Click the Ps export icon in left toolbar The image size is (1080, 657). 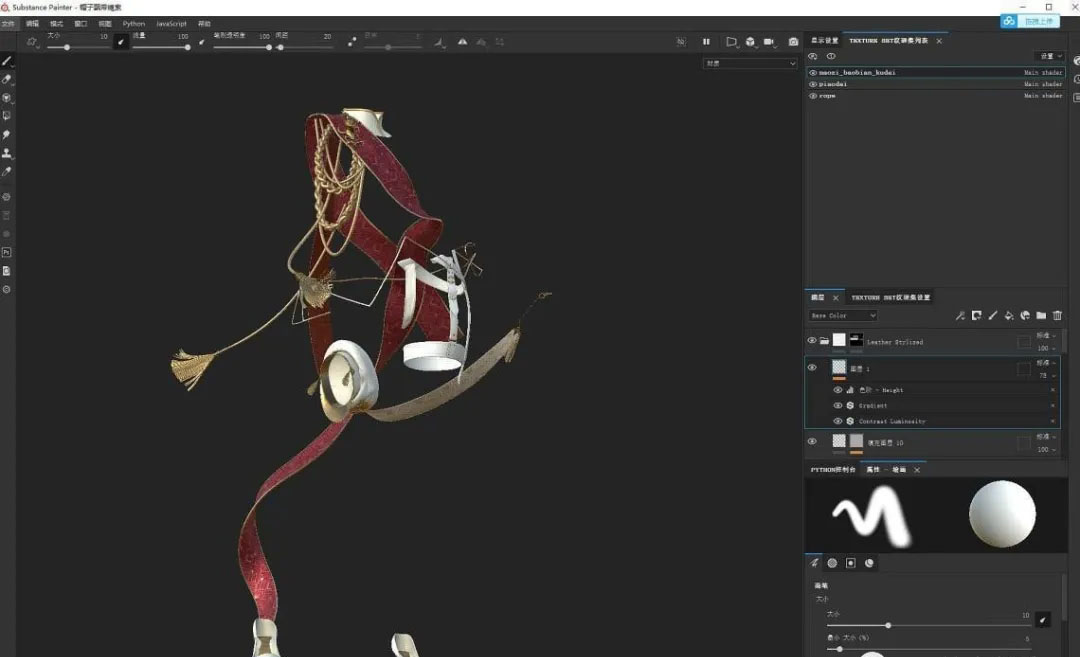[7, 253]
